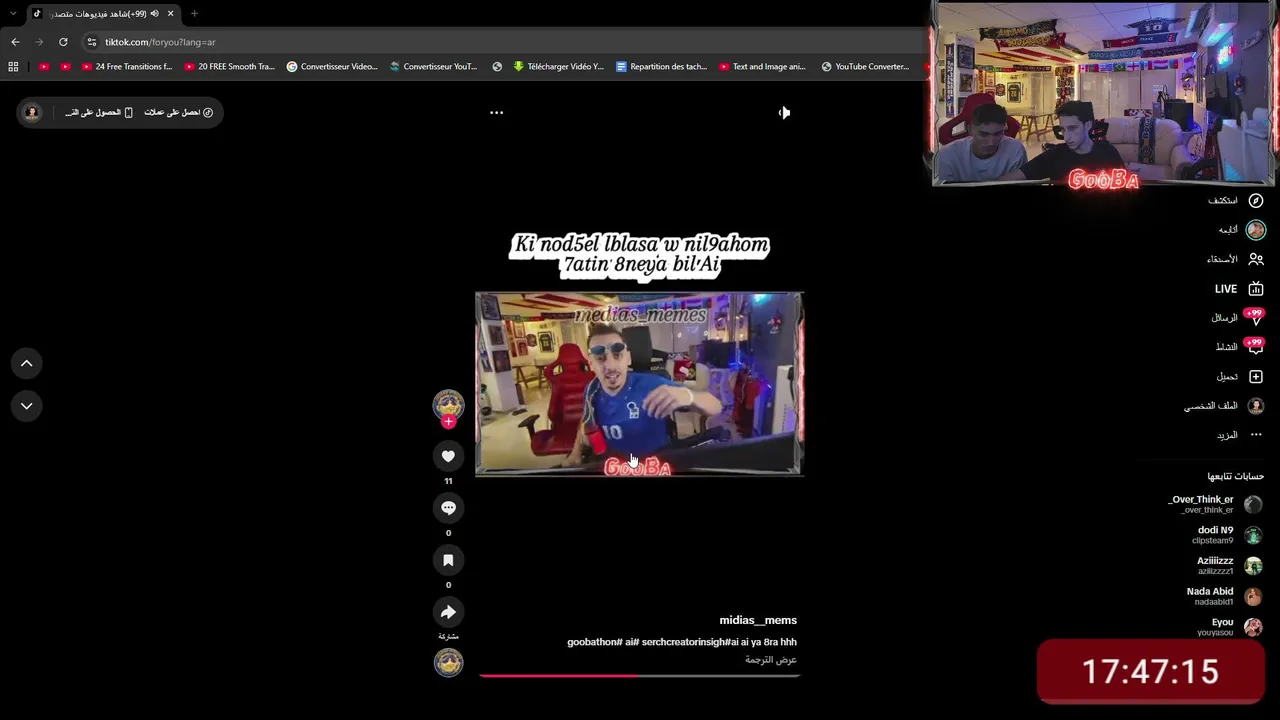The height and width of the screenshot is (720, 1280).
Task: Open video options three-dots menu at top
Action: (496, 112)
